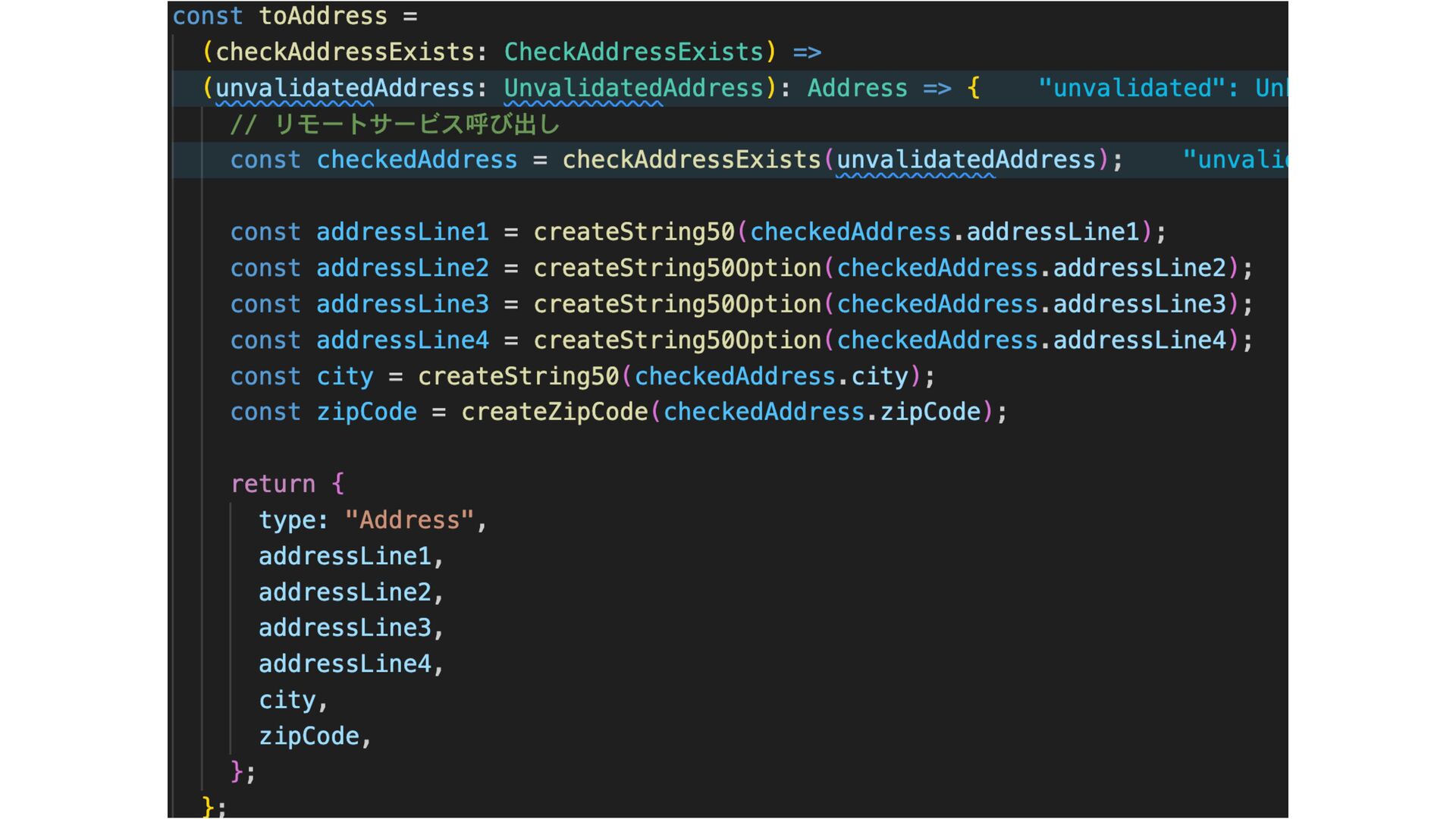Screen dimensions: 1456x819
Task: Click the return keyword
Action: coord(272,484)
